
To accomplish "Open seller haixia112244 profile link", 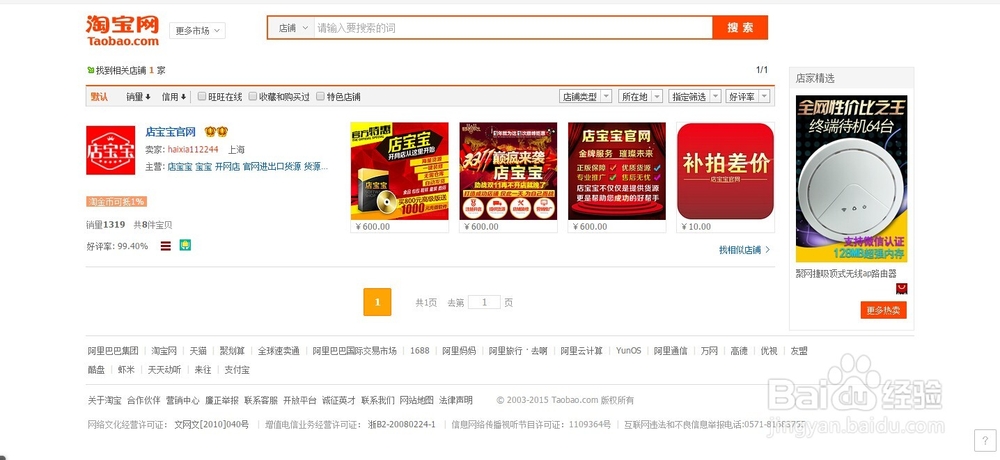I will click(x=193, y=149).
